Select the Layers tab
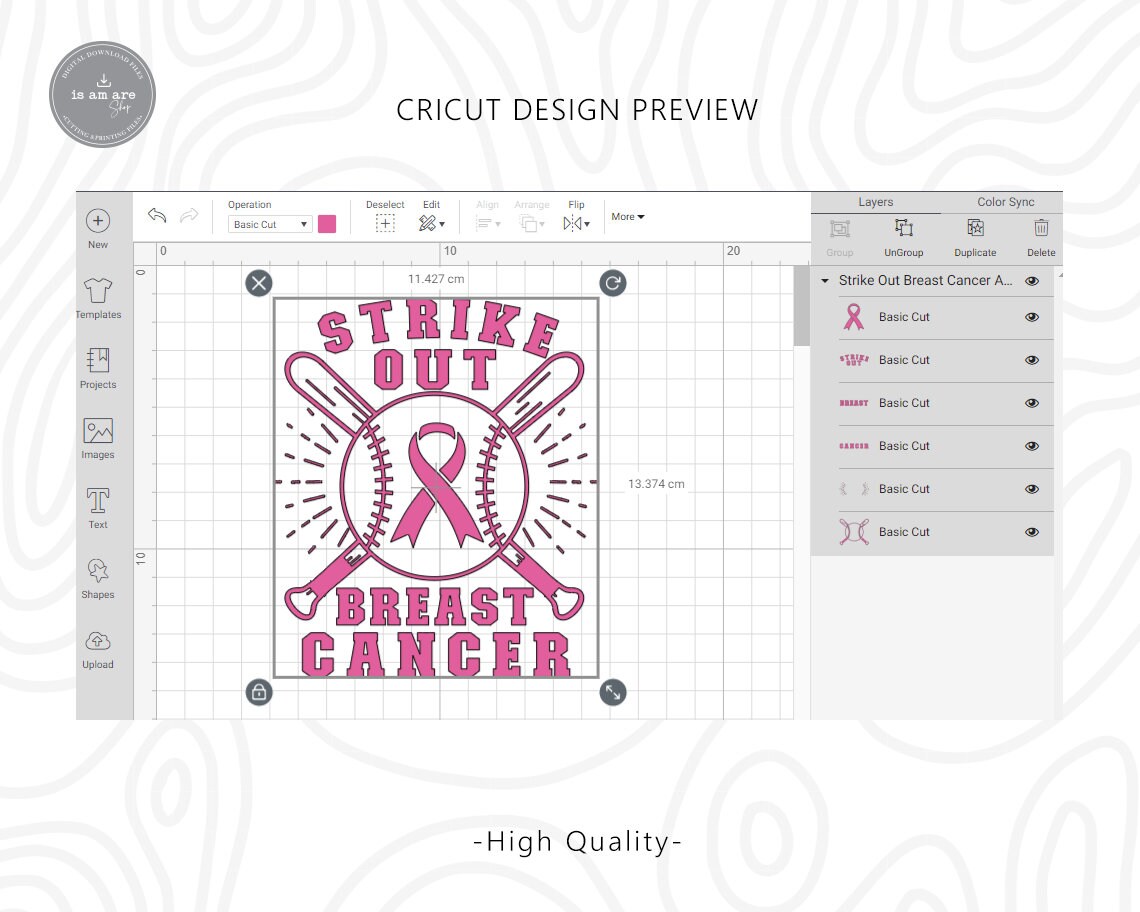1140x912 pixels. tap(875, 202)
